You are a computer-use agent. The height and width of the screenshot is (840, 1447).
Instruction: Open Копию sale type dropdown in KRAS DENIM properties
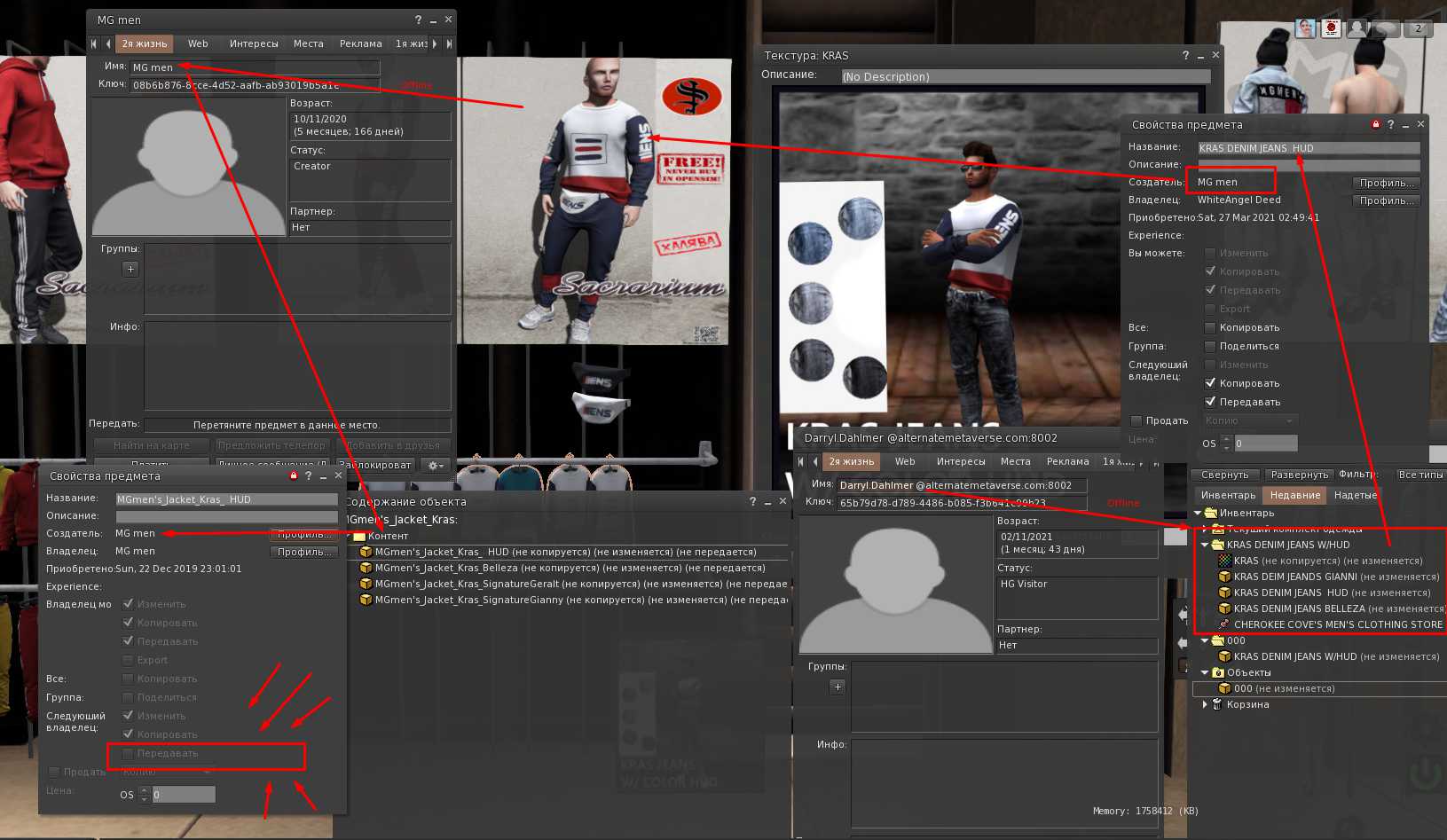pyautogui.click(x=1251, y=420)
